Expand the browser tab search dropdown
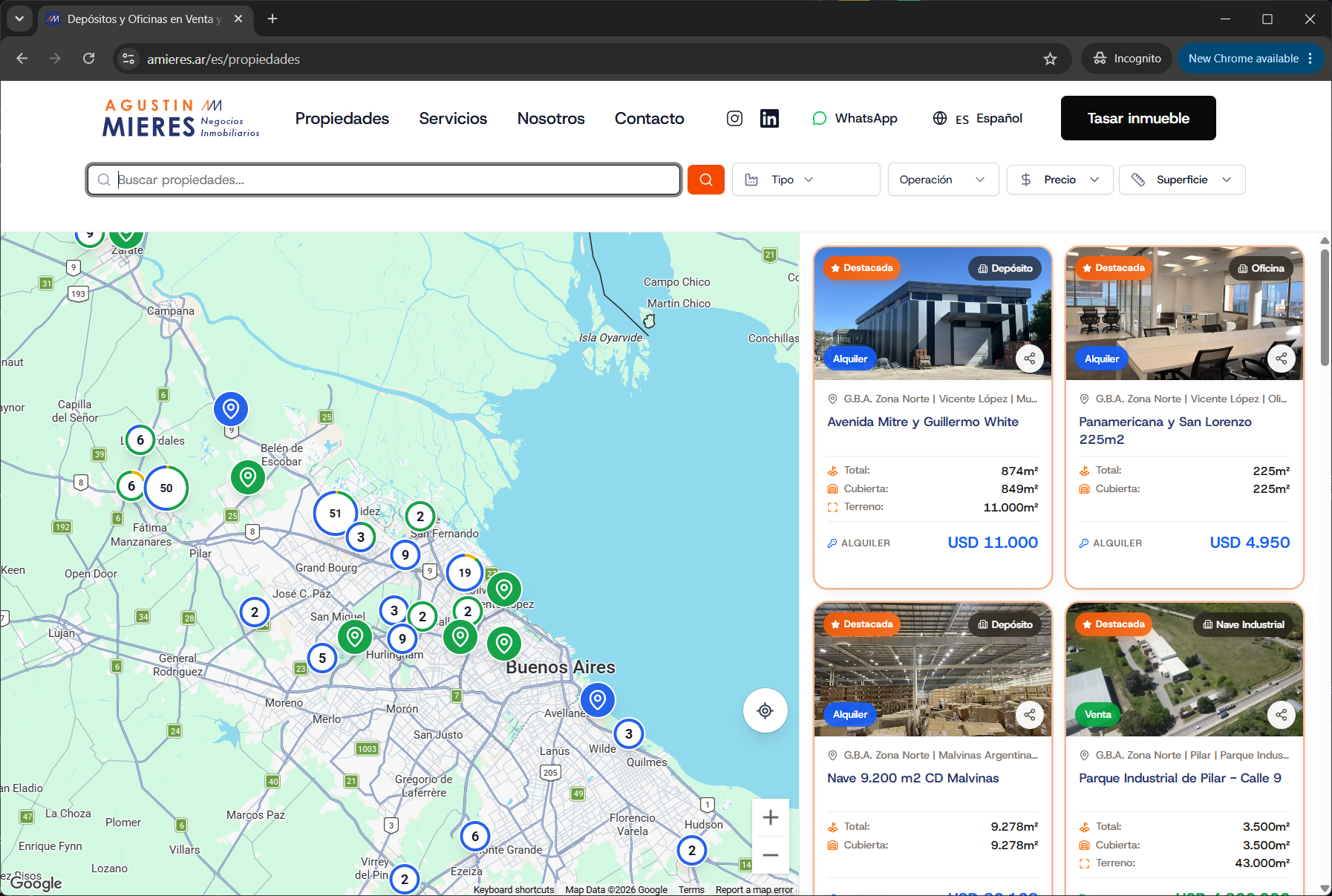This screenshot has height=896, width=1332. pyautogui.click(x=19, y=19)
